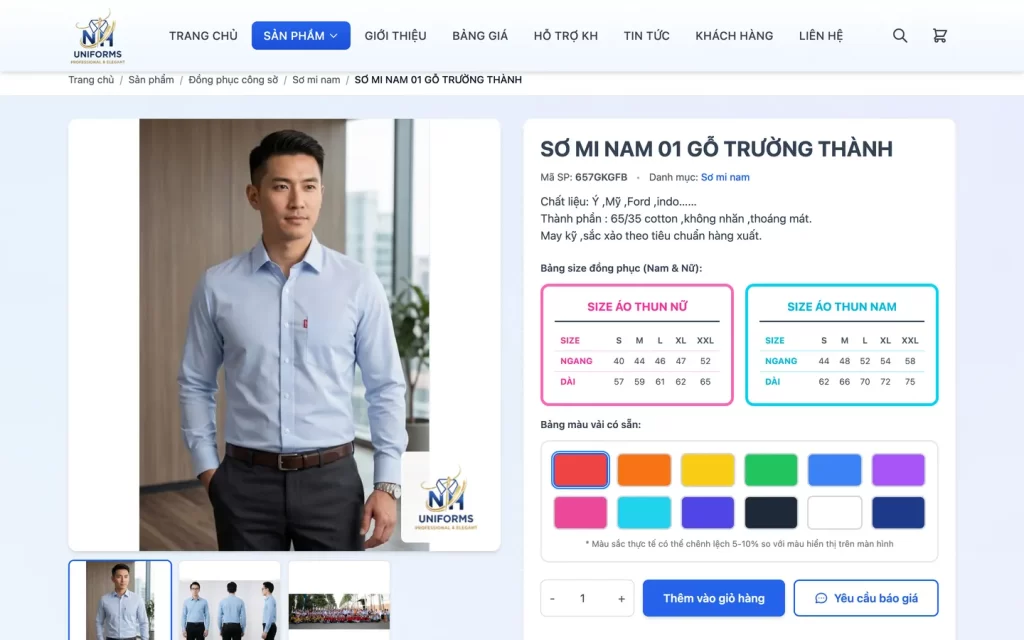Image resolution: width=1024 pixels, height=640 pixels.
Task: Click 'Chất liệu: Ý ,Mỹ ,Ford ,indo' line
Action: click(618, 202)
